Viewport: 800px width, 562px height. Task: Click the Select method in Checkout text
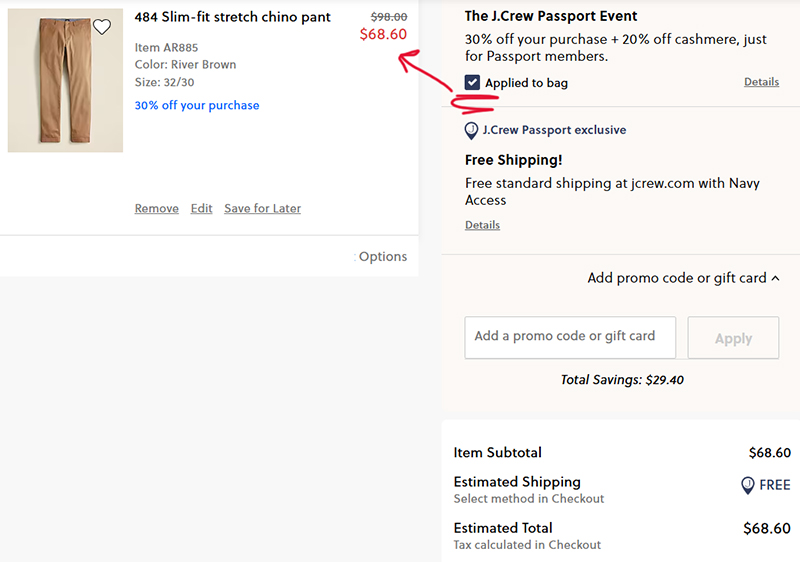529,498
